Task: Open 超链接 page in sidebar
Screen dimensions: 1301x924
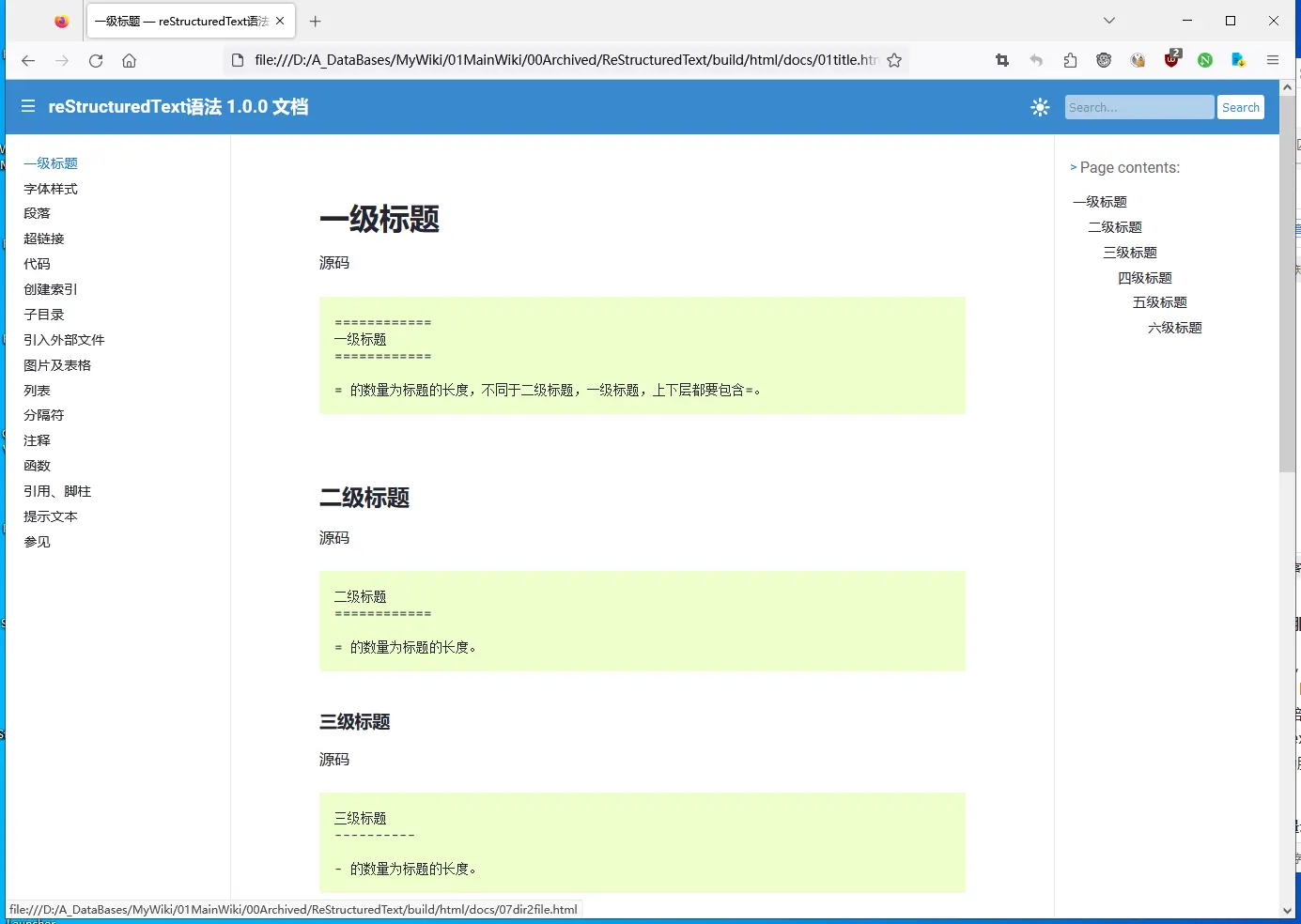Action: [x=44, y=239]
